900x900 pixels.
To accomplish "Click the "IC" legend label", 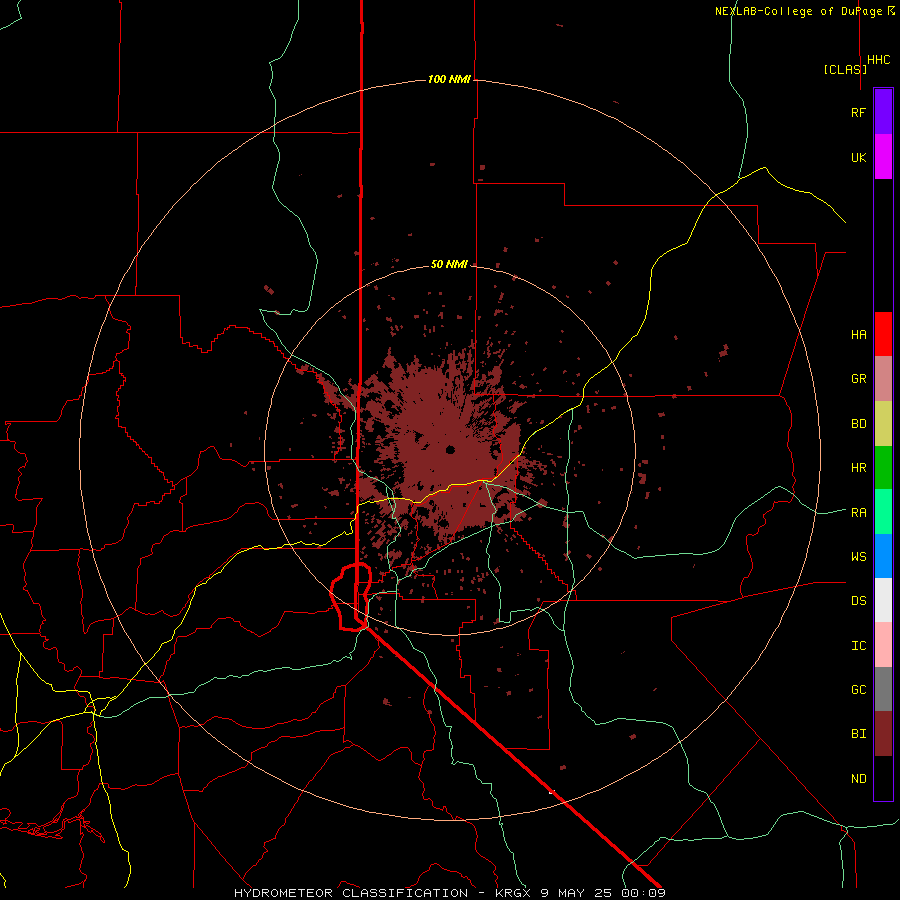I will [859, 645].
